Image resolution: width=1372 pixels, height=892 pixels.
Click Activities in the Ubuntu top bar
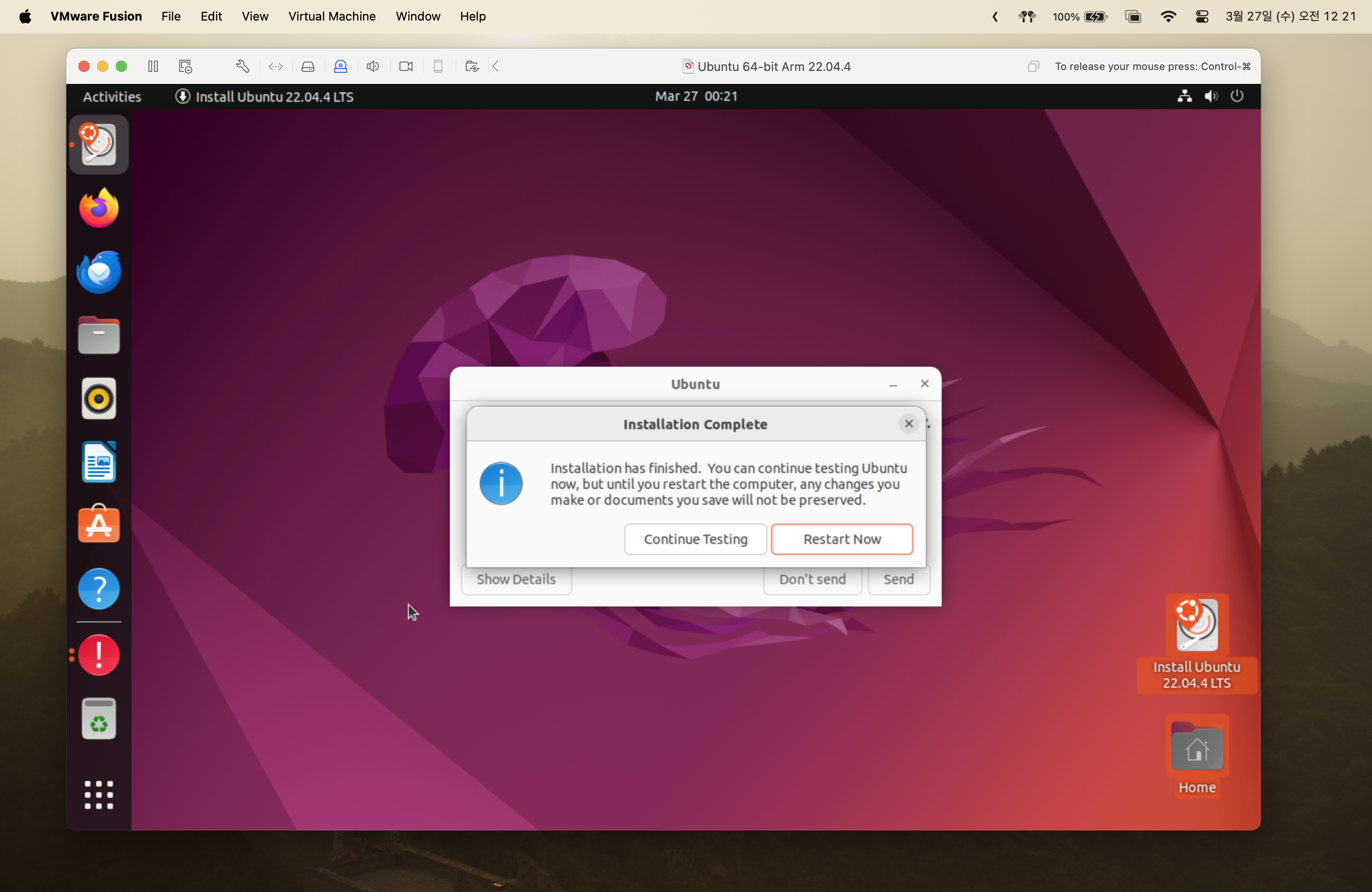pyautogui.click(x=112, y=96)
